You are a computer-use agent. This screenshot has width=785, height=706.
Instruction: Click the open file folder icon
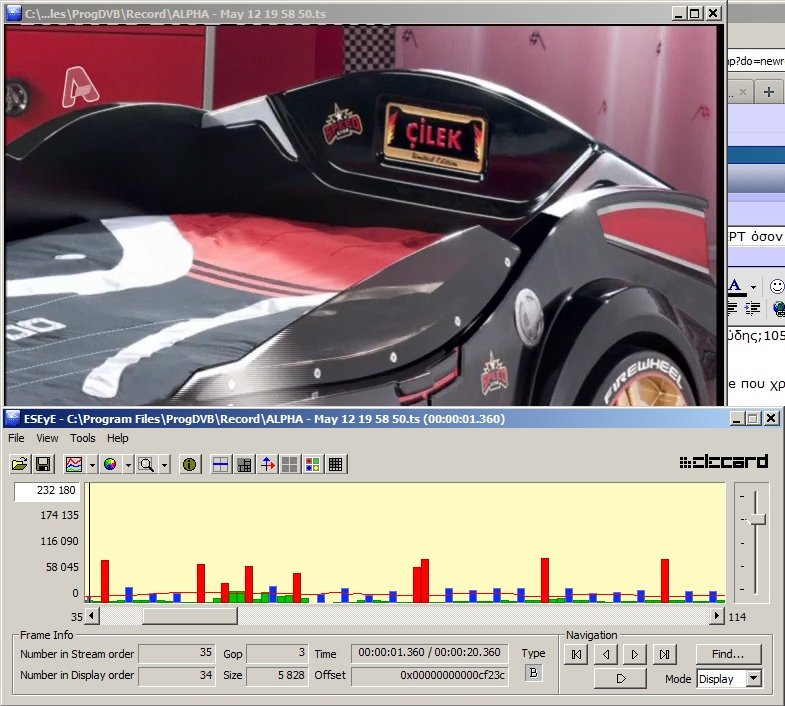point(20,464)
